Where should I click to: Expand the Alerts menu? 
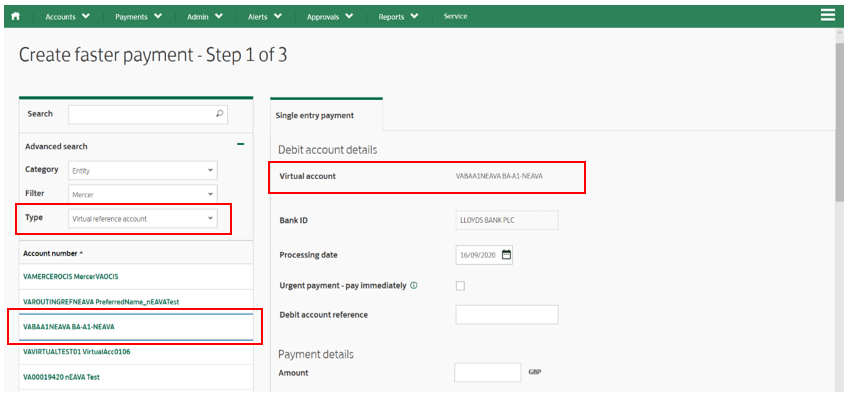[x=264, y=17]
